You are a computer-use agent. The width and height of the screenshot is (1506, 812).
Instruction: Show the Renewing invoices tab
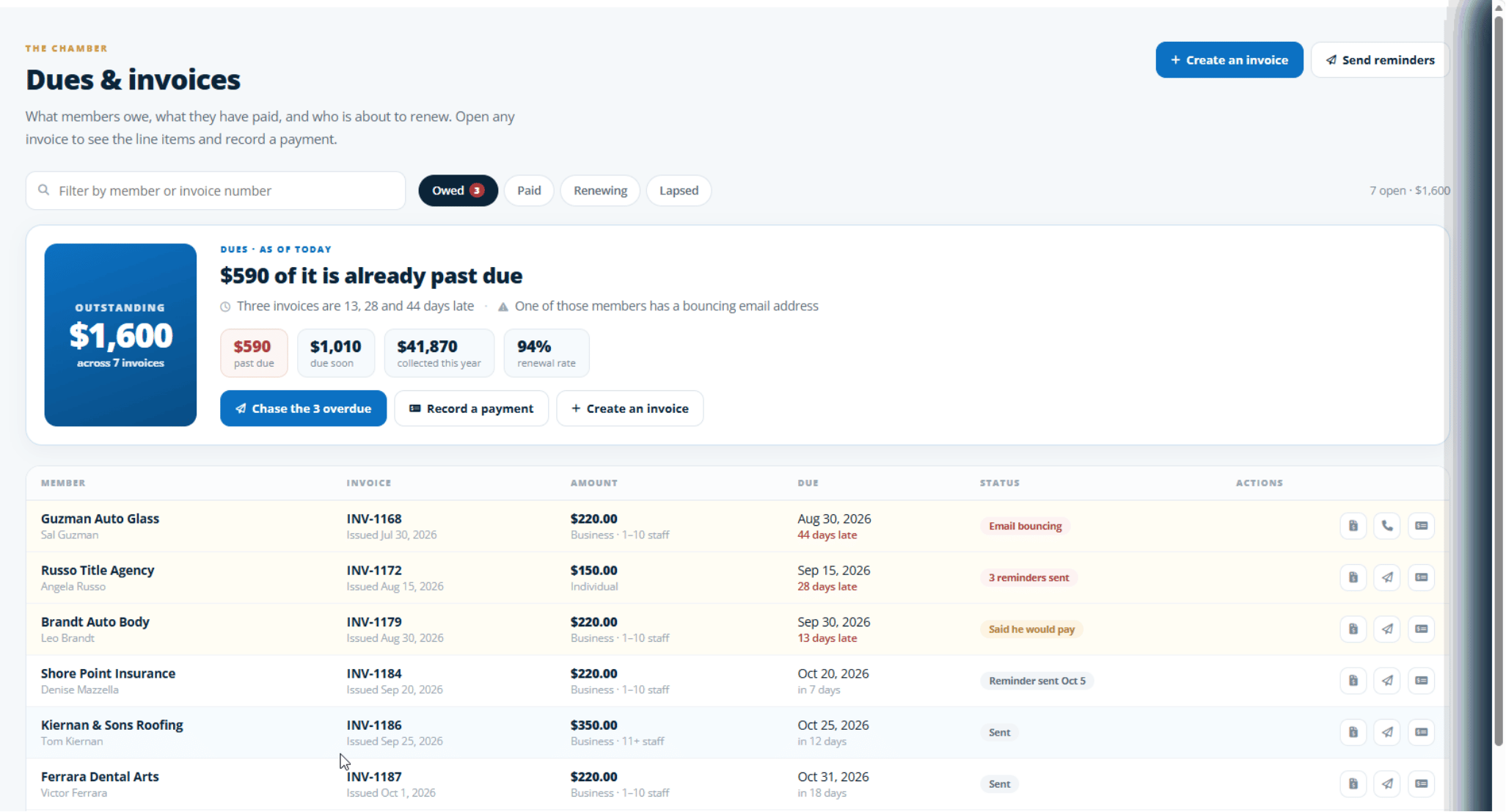pos(600,191)
